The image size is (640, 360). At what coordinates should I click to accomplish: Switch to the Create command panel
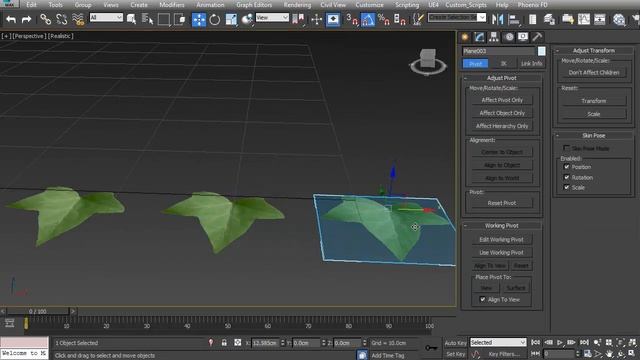(465, 37)
